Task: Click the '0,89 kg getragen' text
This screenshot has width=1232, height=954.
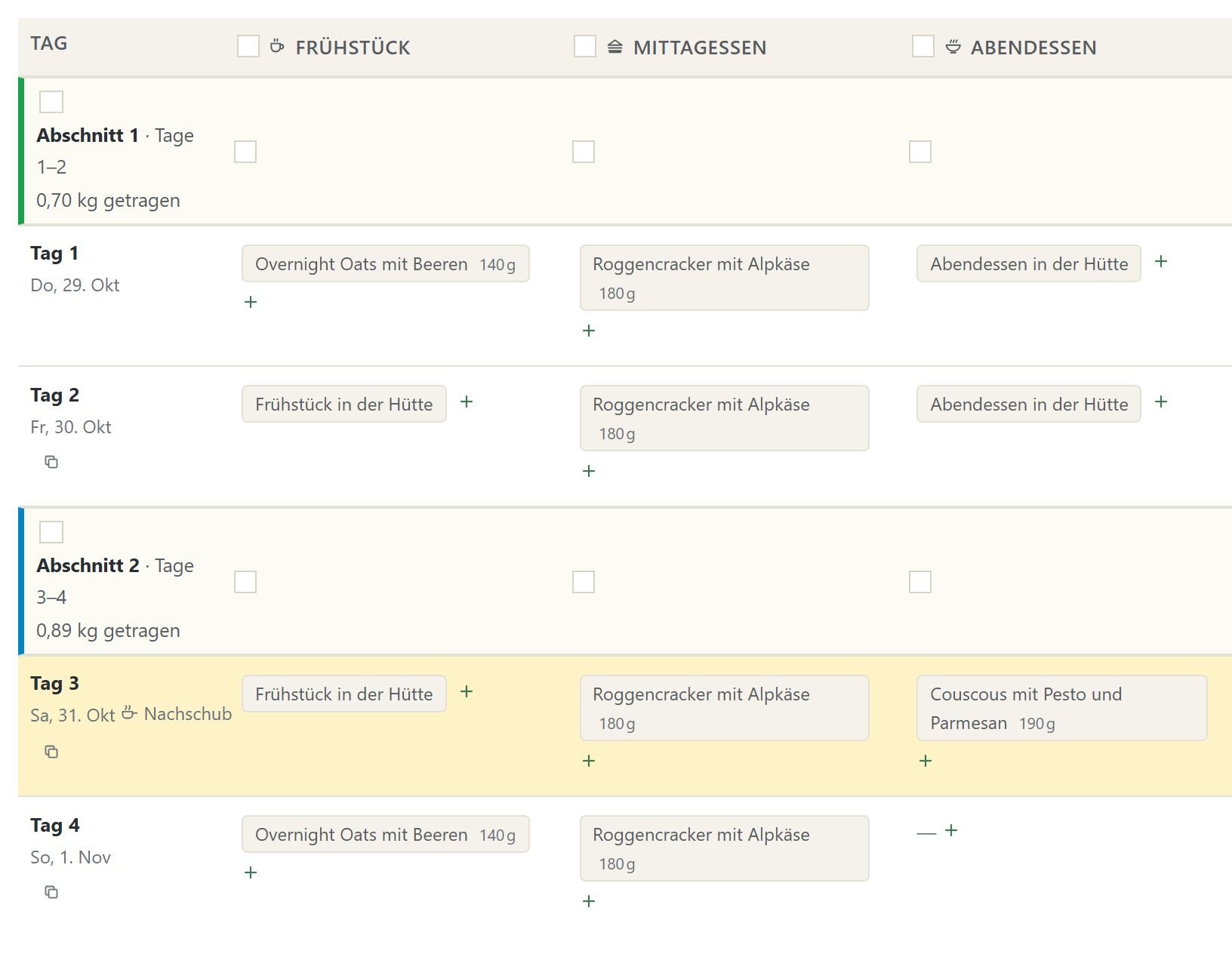Action: pos(108,630)
